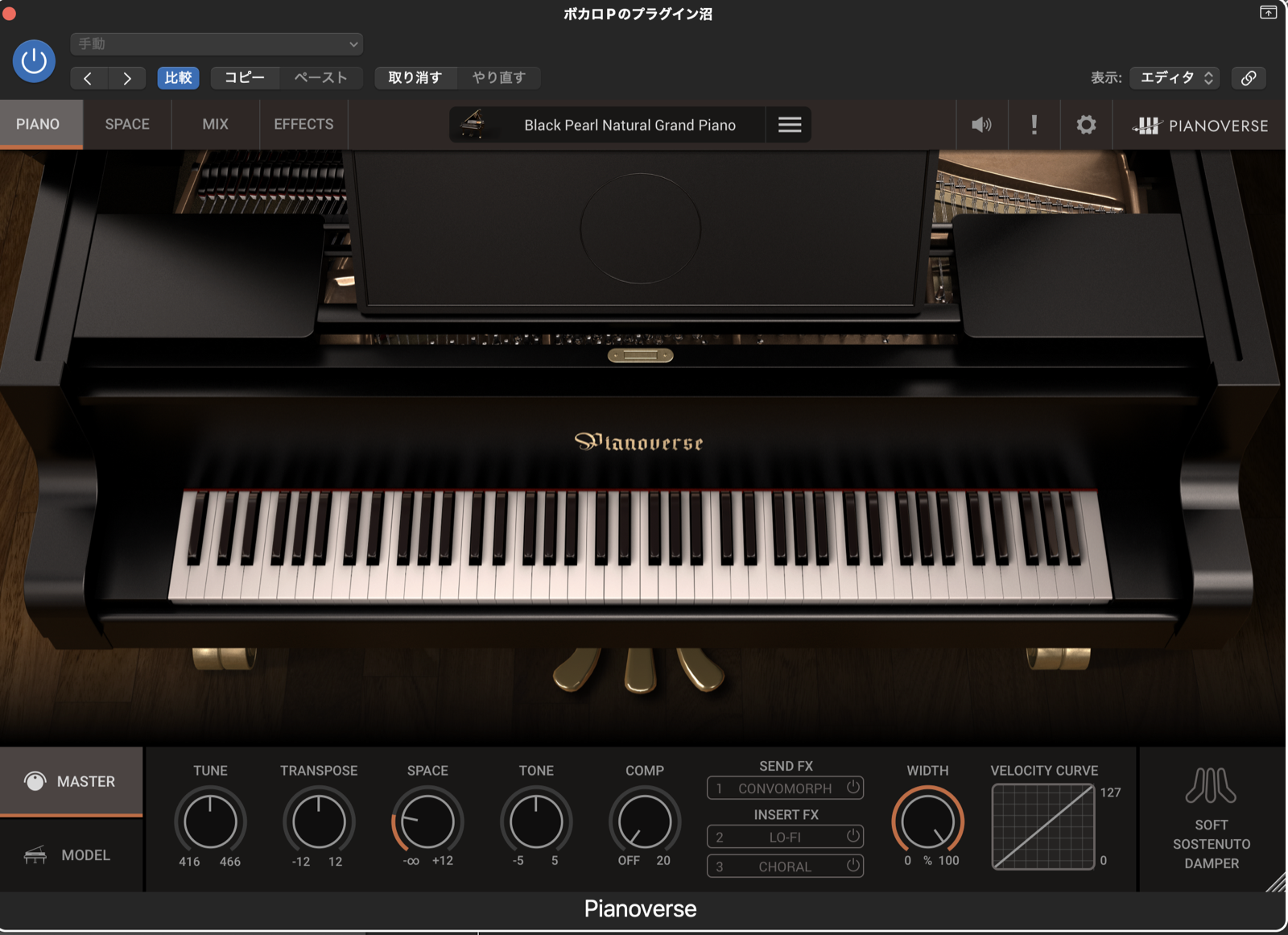Image resolution: width=1288 pixels, height=935 pixels.
Task: Click the velocity curve graph
Action: [1043, 826]
